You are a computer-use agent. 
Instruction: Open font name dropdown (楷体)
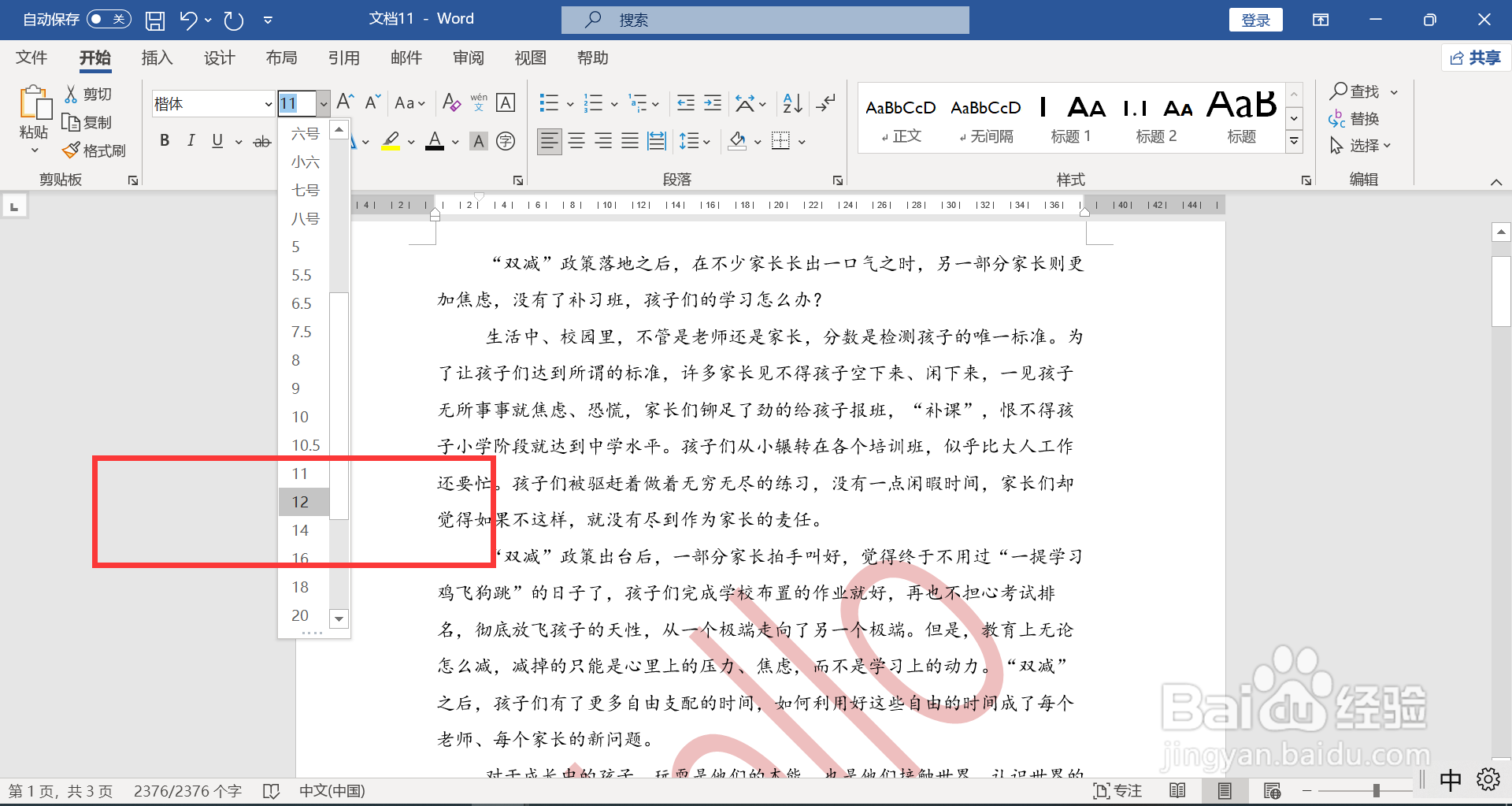268,103
